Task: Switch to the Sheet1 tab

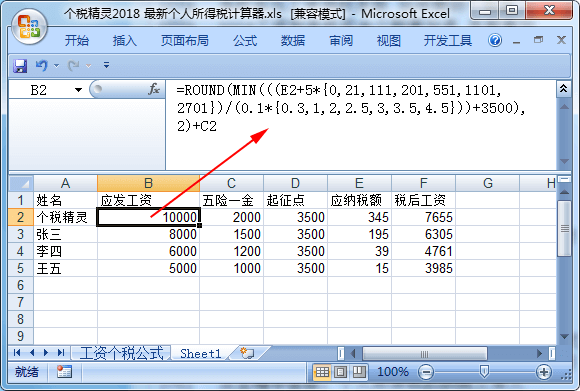Action: pos(201,354)
